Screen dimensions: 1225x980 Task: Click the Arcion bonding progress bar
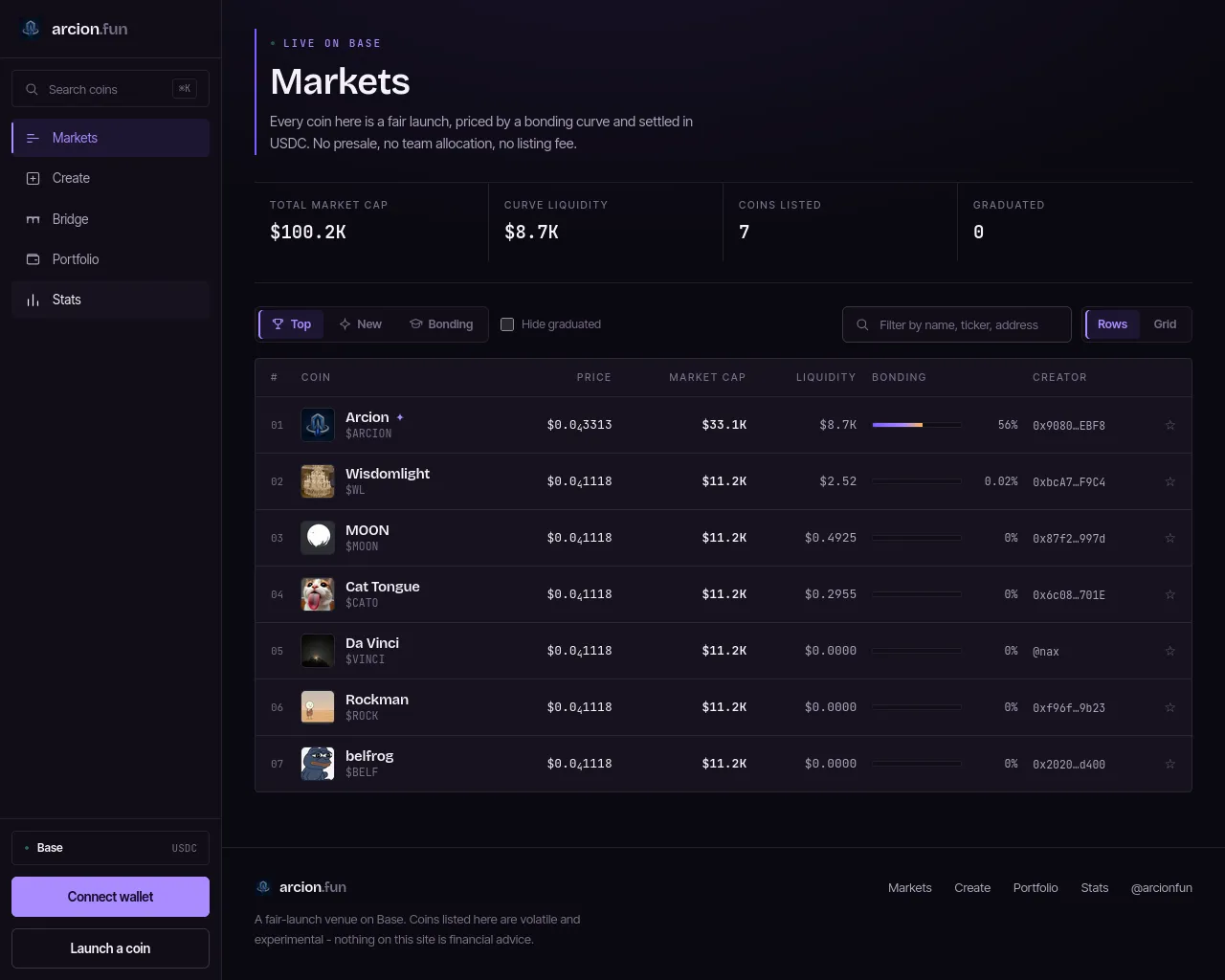(x=917, y=425)
